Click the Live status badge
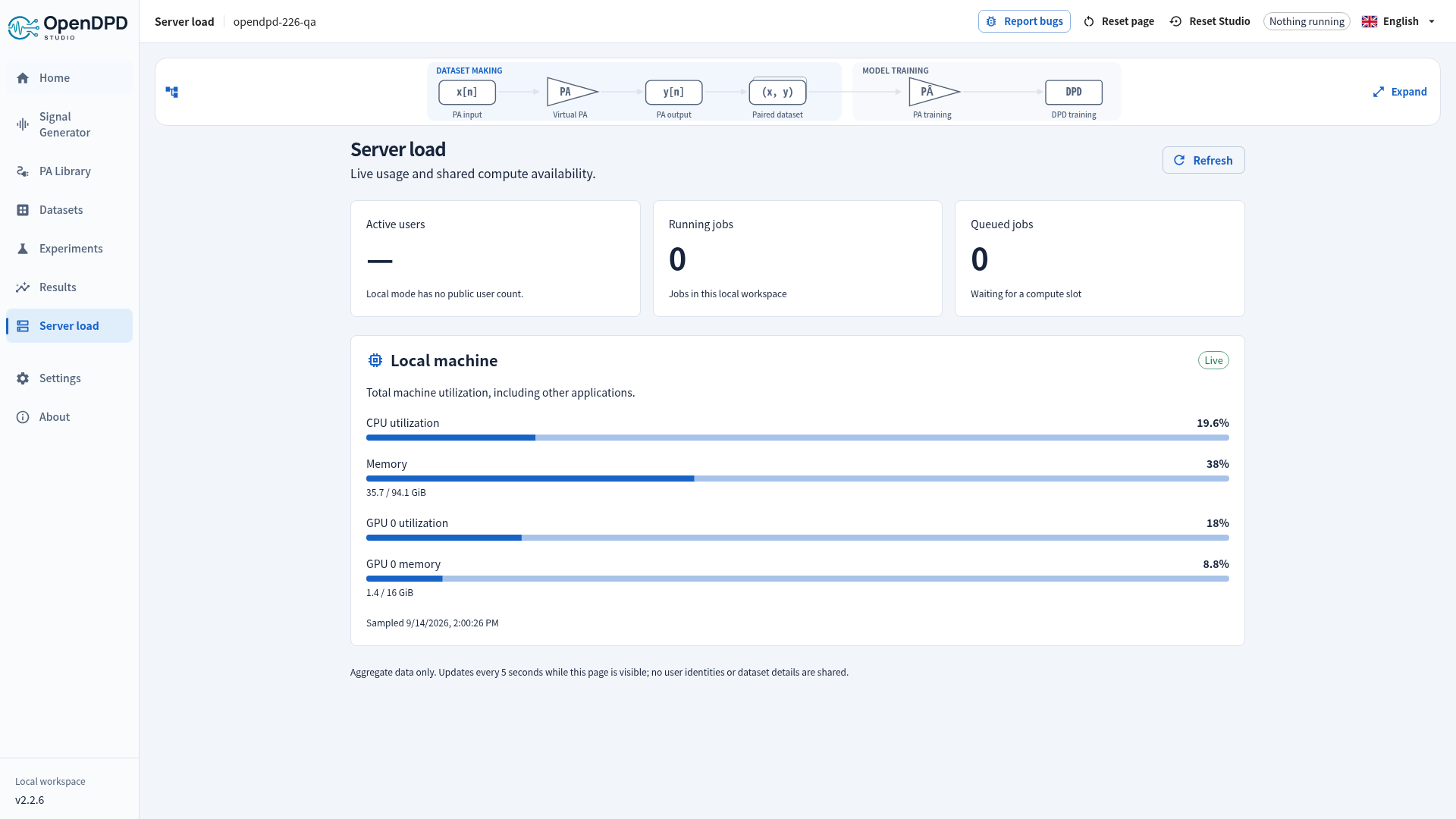Screen dimensions: 1456x819 pos(1213,360)
